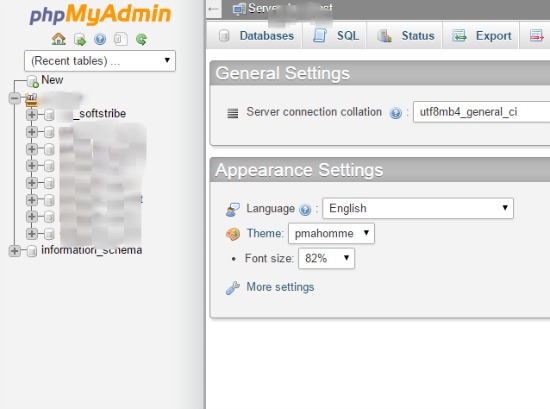Open phpMyAdmin documentation help icon

pyautogui.click(x=100, y=39)
